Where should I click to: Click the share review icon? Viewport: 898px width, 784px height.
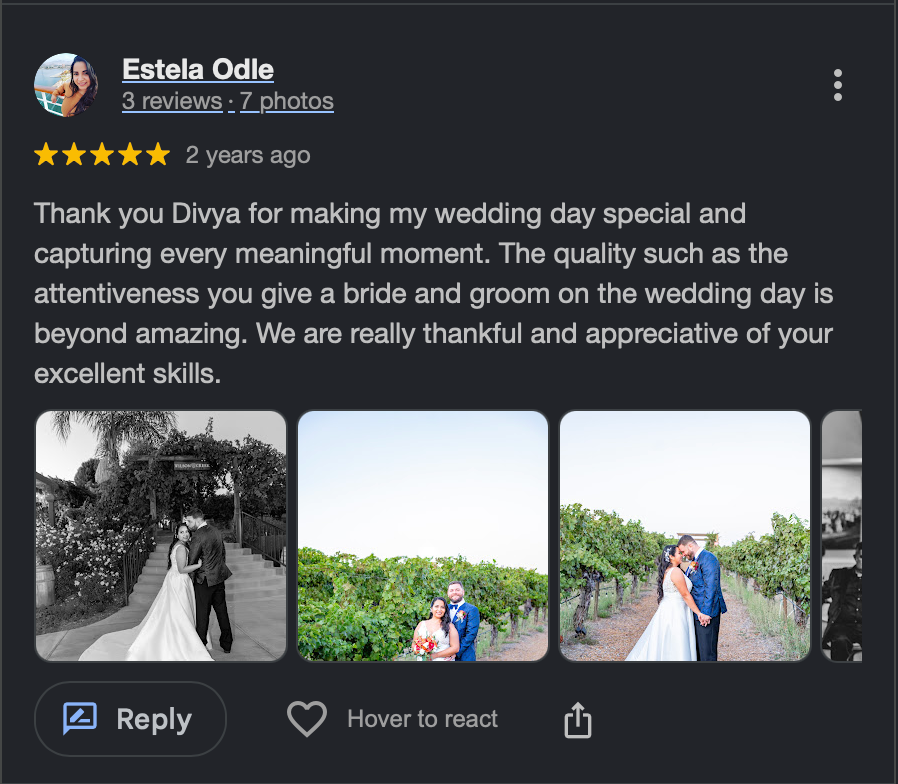tap(578, 720)
